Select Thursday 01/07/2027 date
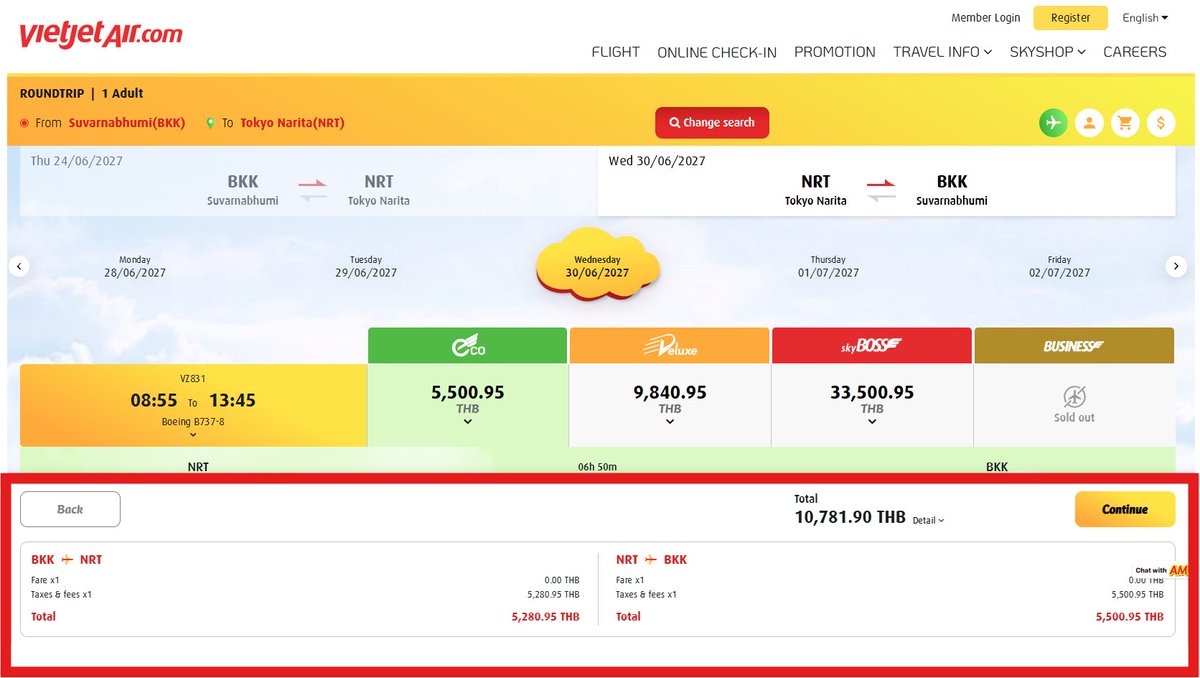The image size is (1200, 678). 828,267
